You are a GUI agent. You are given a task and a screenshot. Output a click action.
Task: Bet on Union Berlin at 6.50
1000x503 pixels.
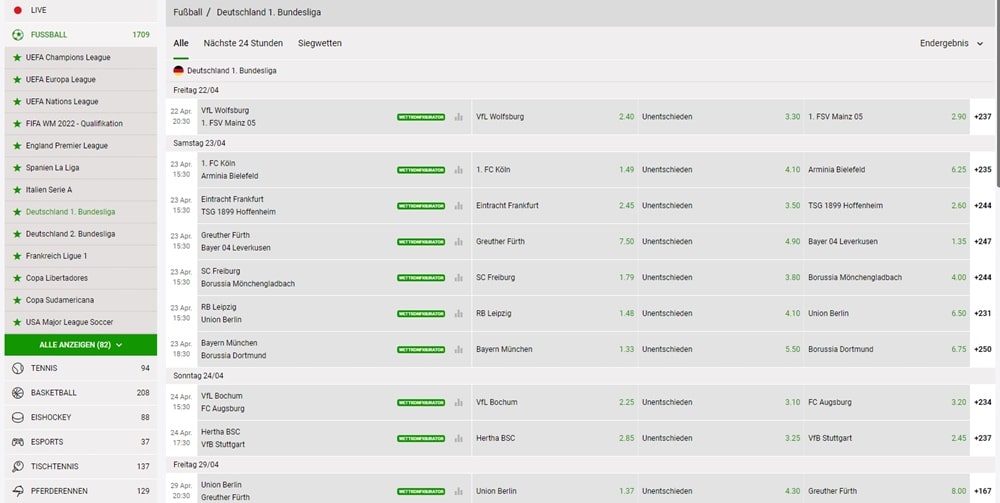(x=886, y=314)
